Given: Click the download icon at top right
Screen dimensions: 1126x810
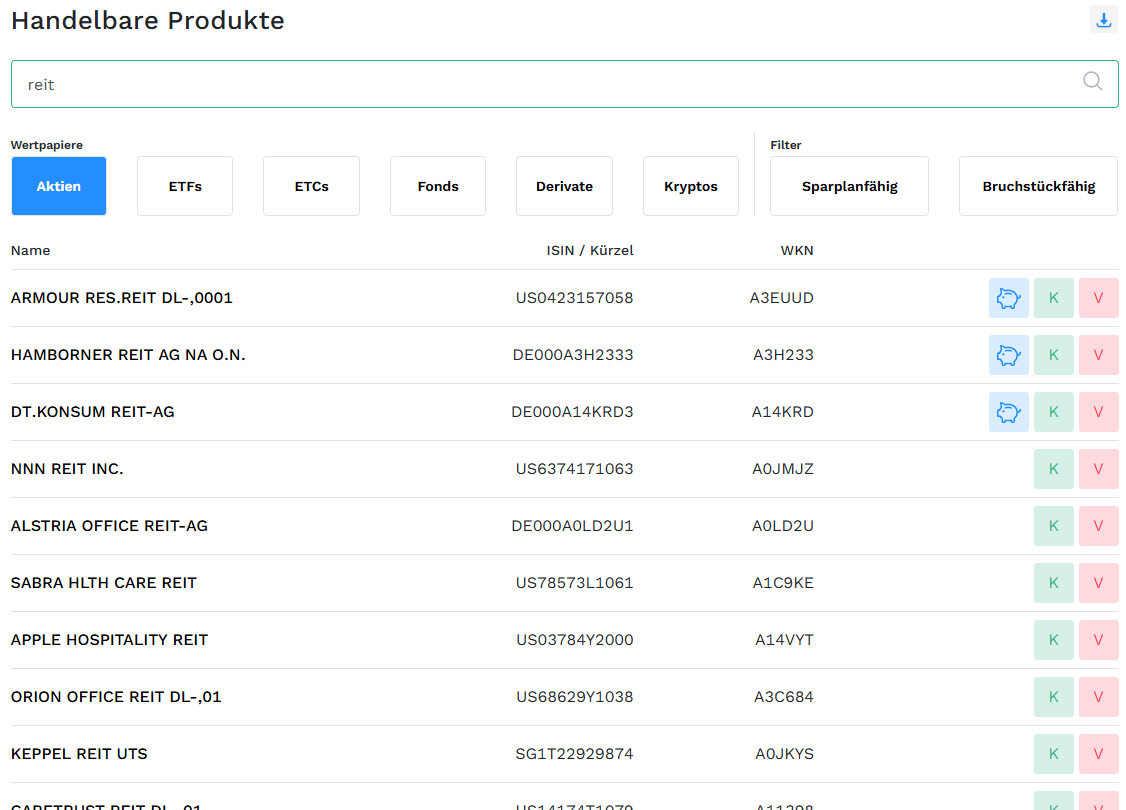Looking at the screenshot, I should tap(1103, 20).
